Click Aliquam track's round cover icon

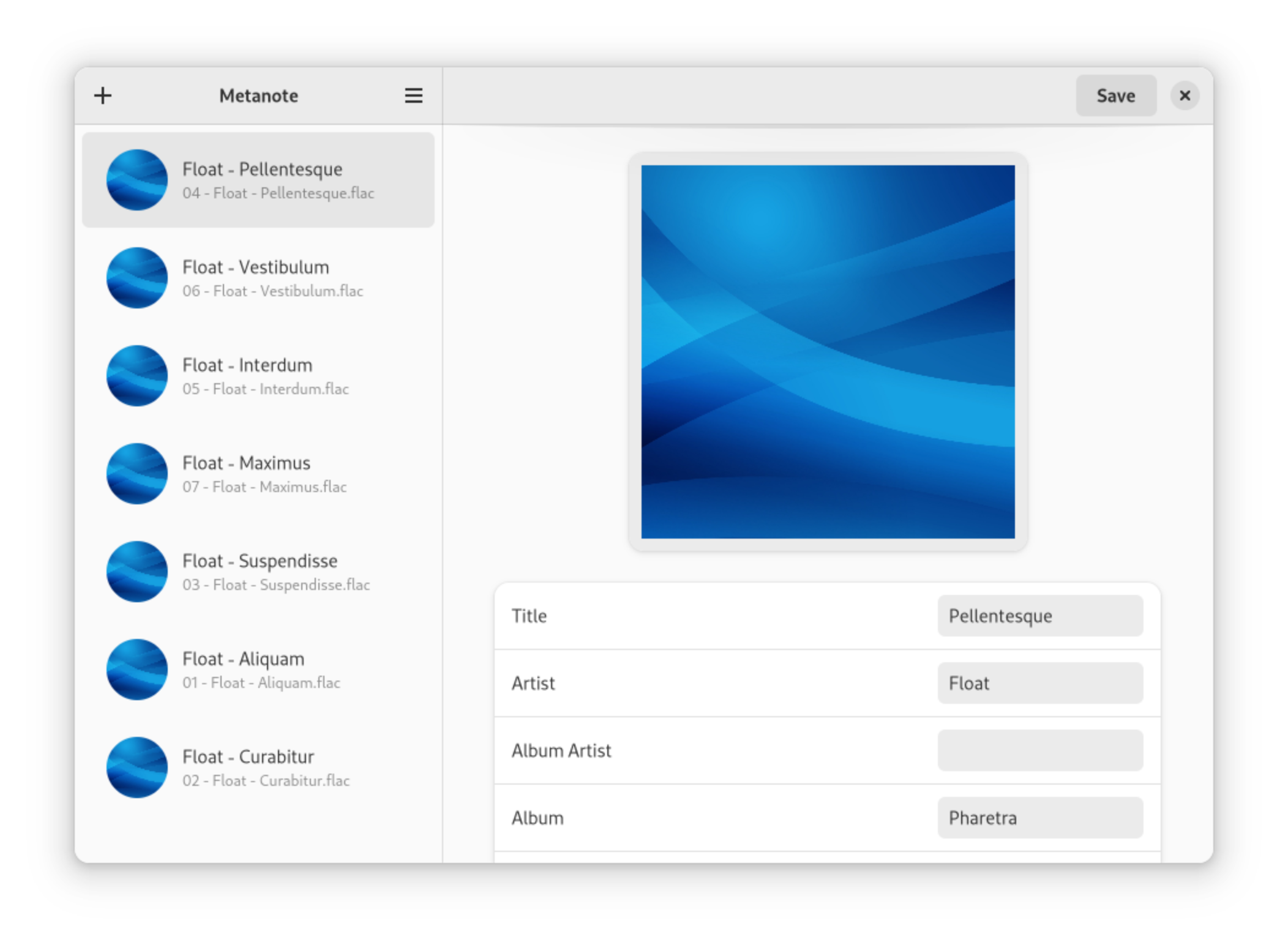(137, 670)
